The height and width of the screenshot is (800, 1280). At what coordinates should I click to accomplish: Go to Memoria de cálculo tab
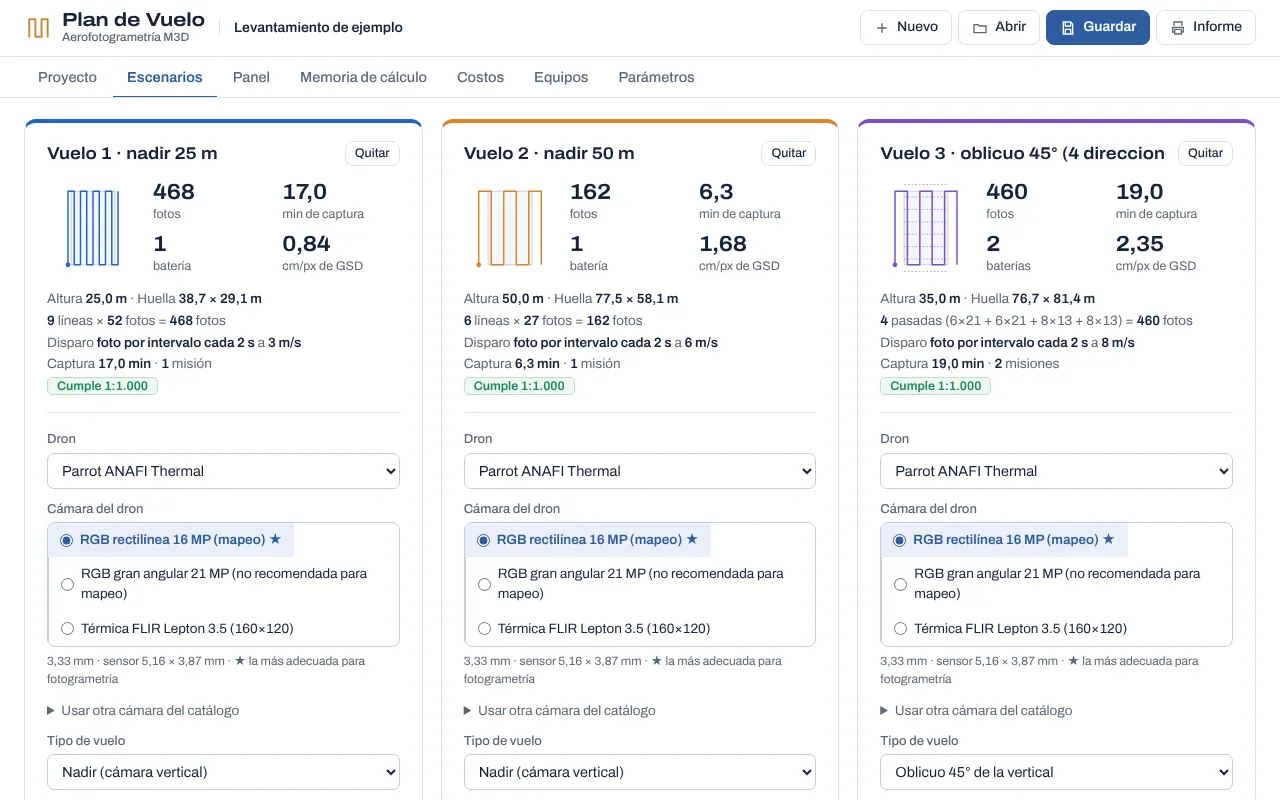[x=363, y=77]
